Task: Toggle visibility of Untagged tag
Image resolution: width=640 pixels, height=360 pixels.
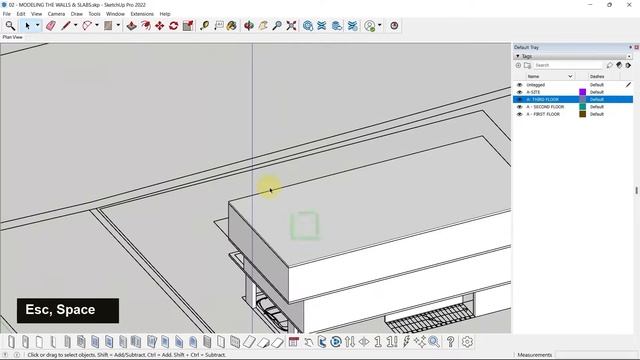Action: [519, 85]
